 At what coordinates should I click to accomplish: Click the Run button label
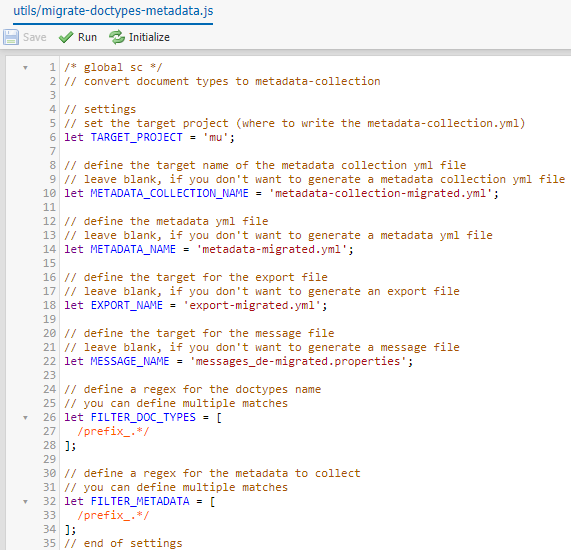pyautogui.click(x=87, y=37)
